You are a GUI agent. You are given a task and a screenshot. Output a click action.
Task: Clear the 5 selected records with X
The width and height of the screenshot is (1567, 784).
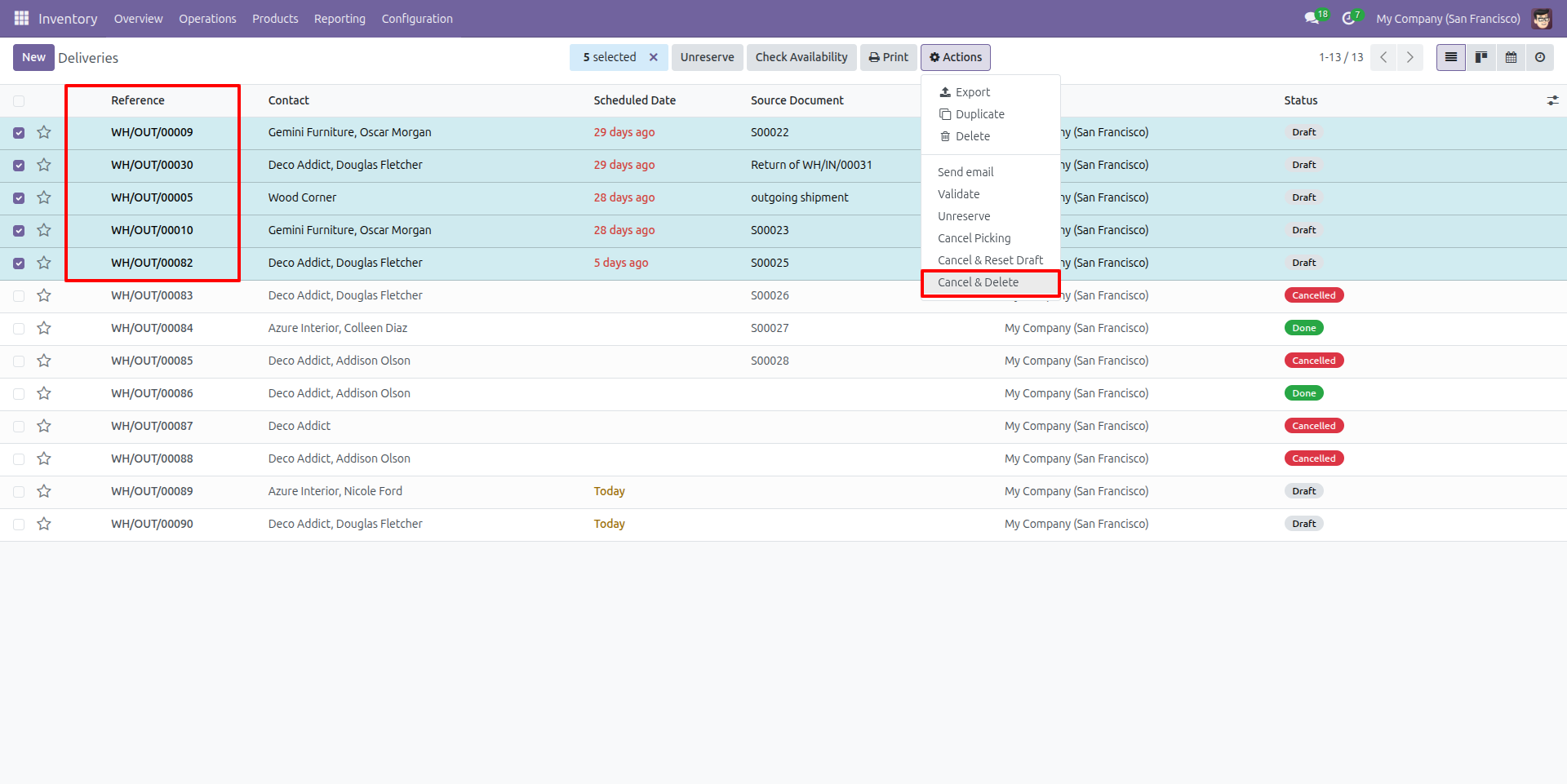click(x=653, y=57)
